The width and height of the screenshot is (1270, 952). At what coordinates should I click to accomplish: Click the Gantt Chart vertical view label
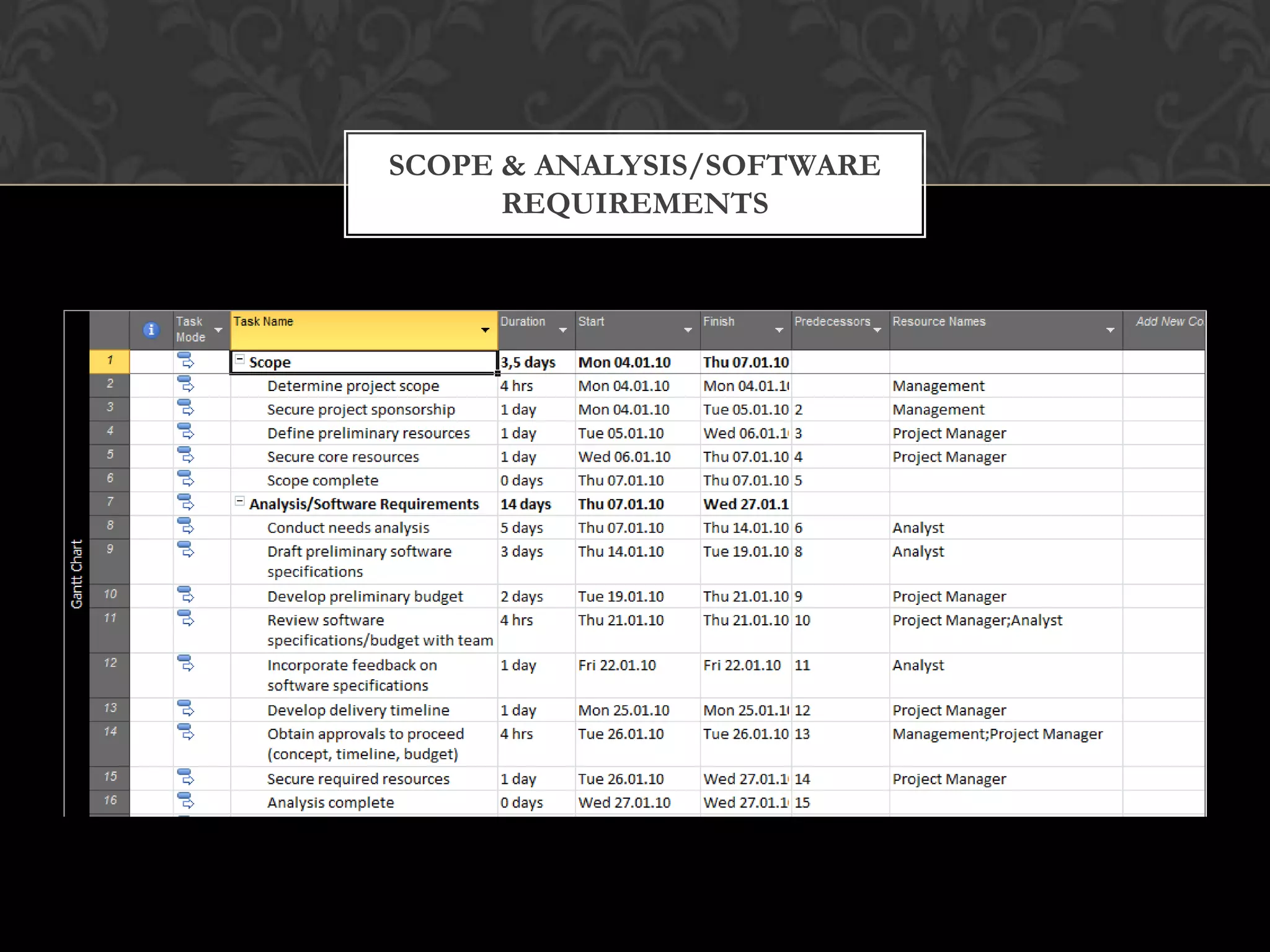pyautogui.click(x=76, y=574)
